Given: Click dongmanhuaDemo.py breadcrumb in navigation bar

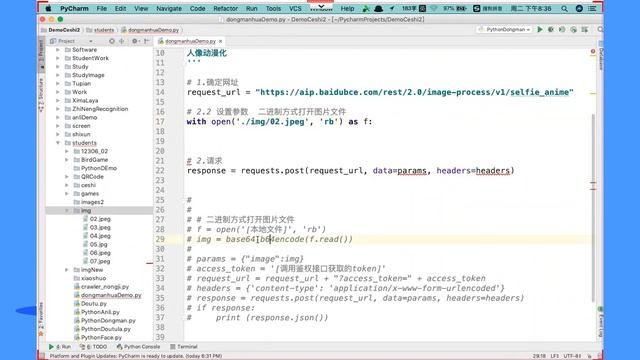Looking at the screenshot, I should click(150, 30).
